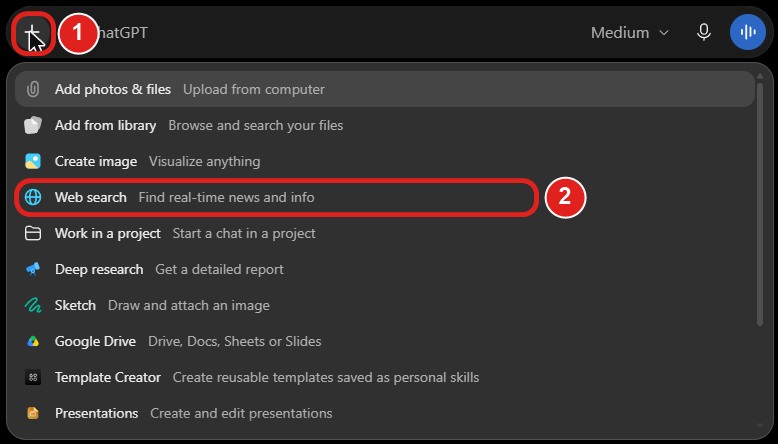778x444 pixels.
Task: Click the Web search globe icon
Action: (33, 197)
